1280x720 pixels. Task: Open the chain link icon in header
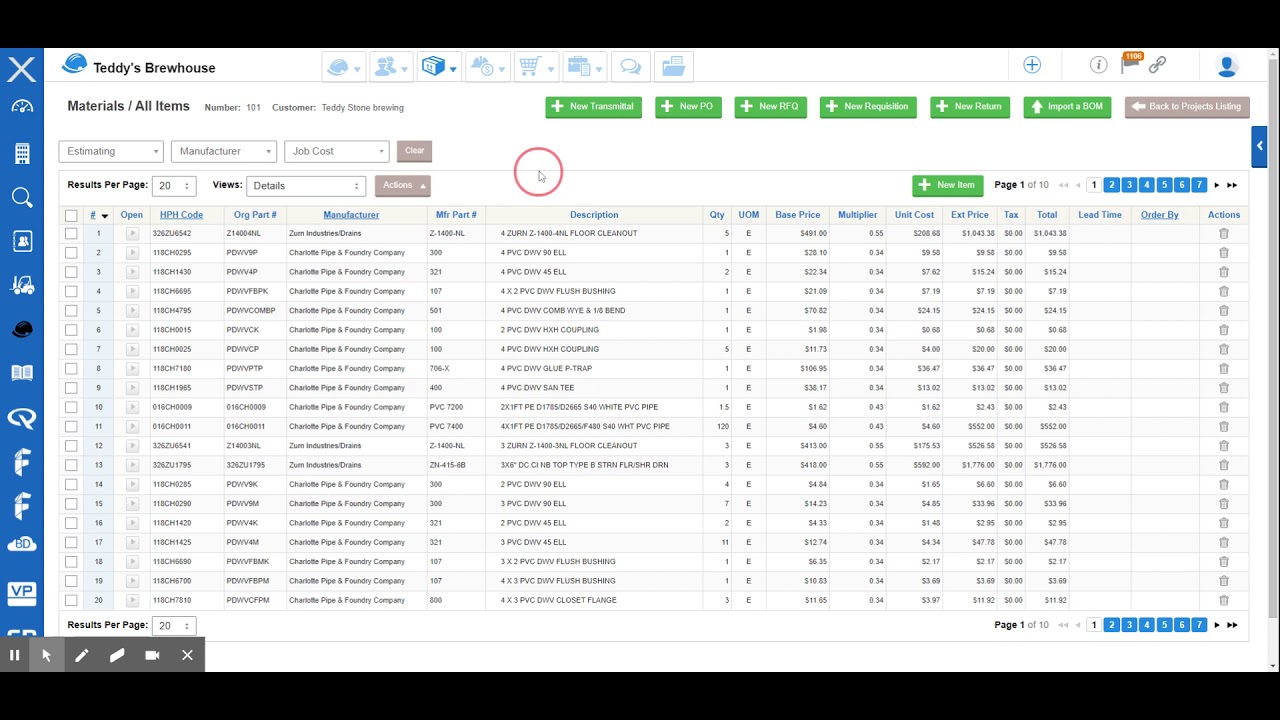click(1157, 65)
